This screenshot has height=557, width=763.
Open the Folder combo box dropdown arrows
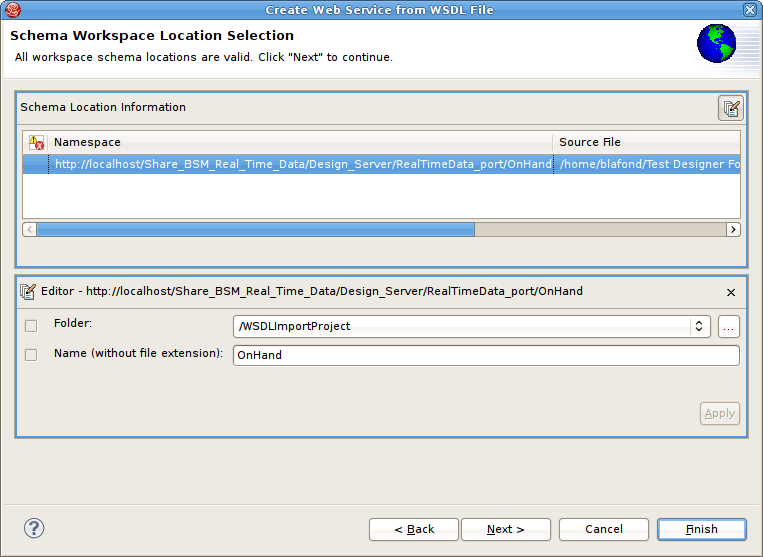(x=699, y=326)
